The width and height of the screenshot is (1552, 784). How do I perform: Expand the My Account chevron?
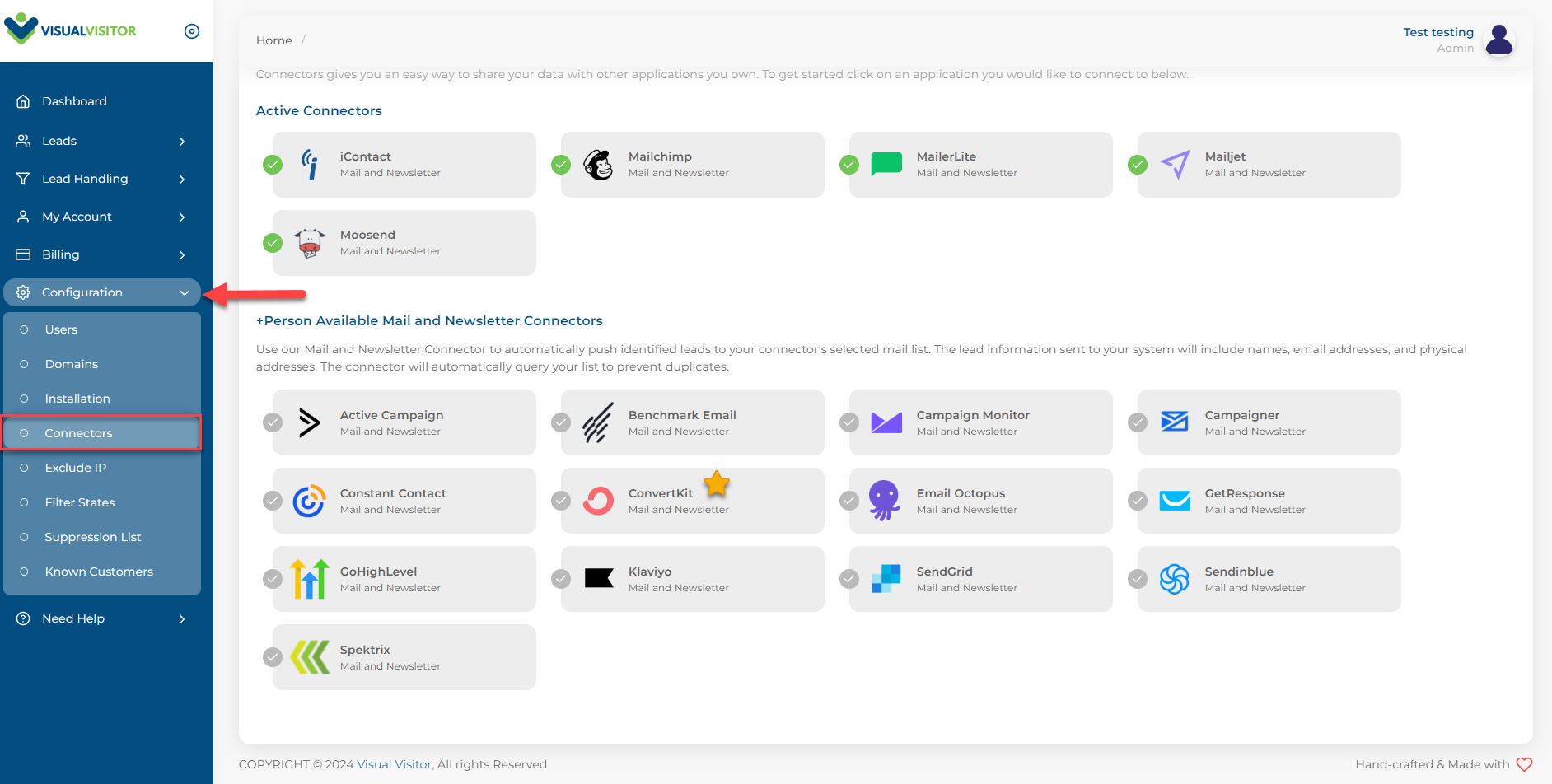182,217
